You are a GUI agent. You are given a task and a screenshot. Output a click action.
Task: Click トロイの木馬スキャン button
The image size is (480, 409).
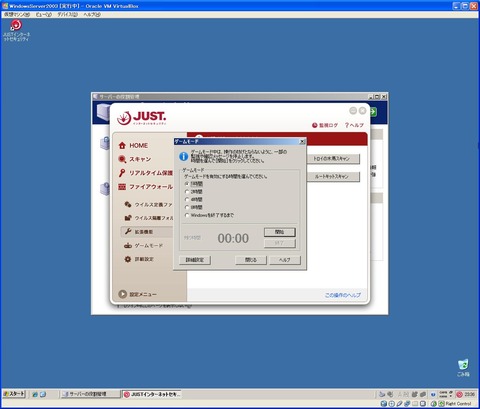click(333, 159)
